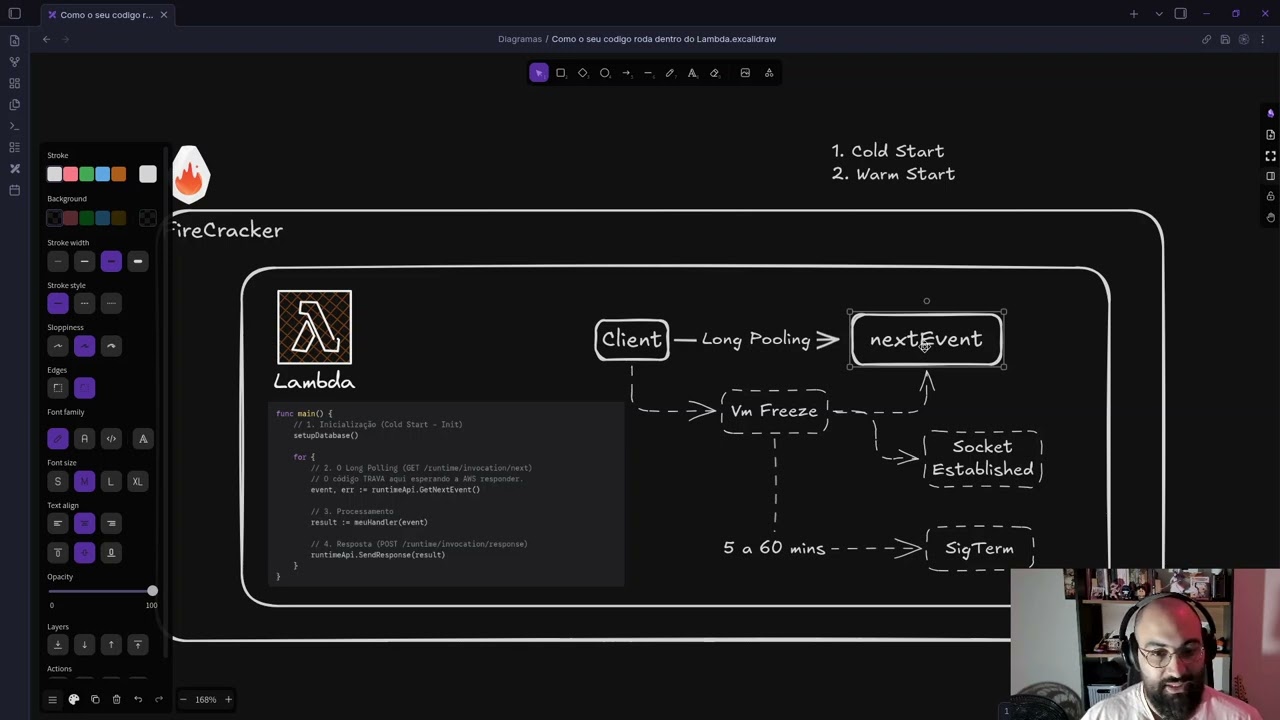Copy the note link icon in header
Viewport: 1280px width, 720px height.
coord(1206,39)
